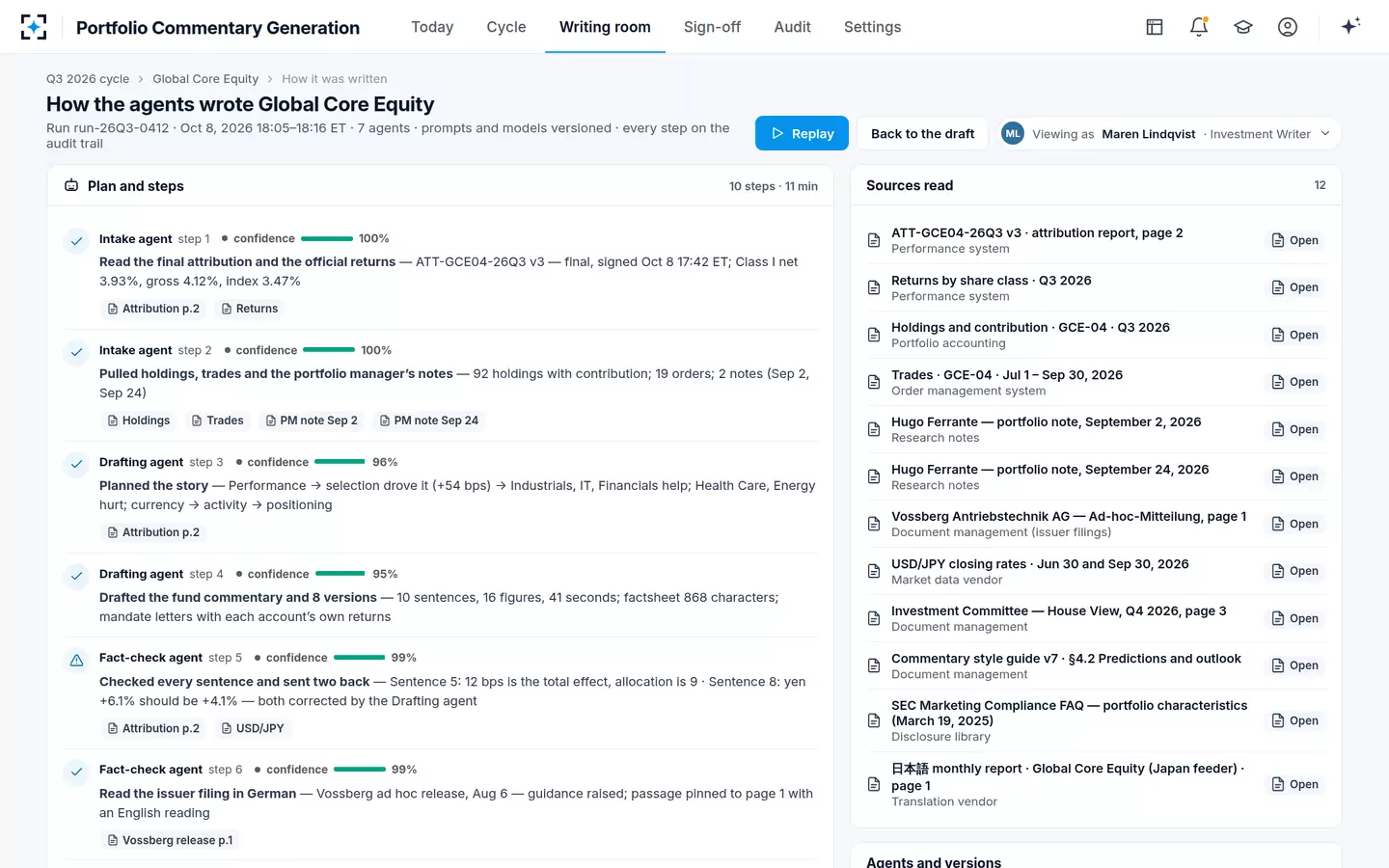This screenshot has width=1389, height=868.
Task: Go to the Sign-off tab
Action: point(712,27)
